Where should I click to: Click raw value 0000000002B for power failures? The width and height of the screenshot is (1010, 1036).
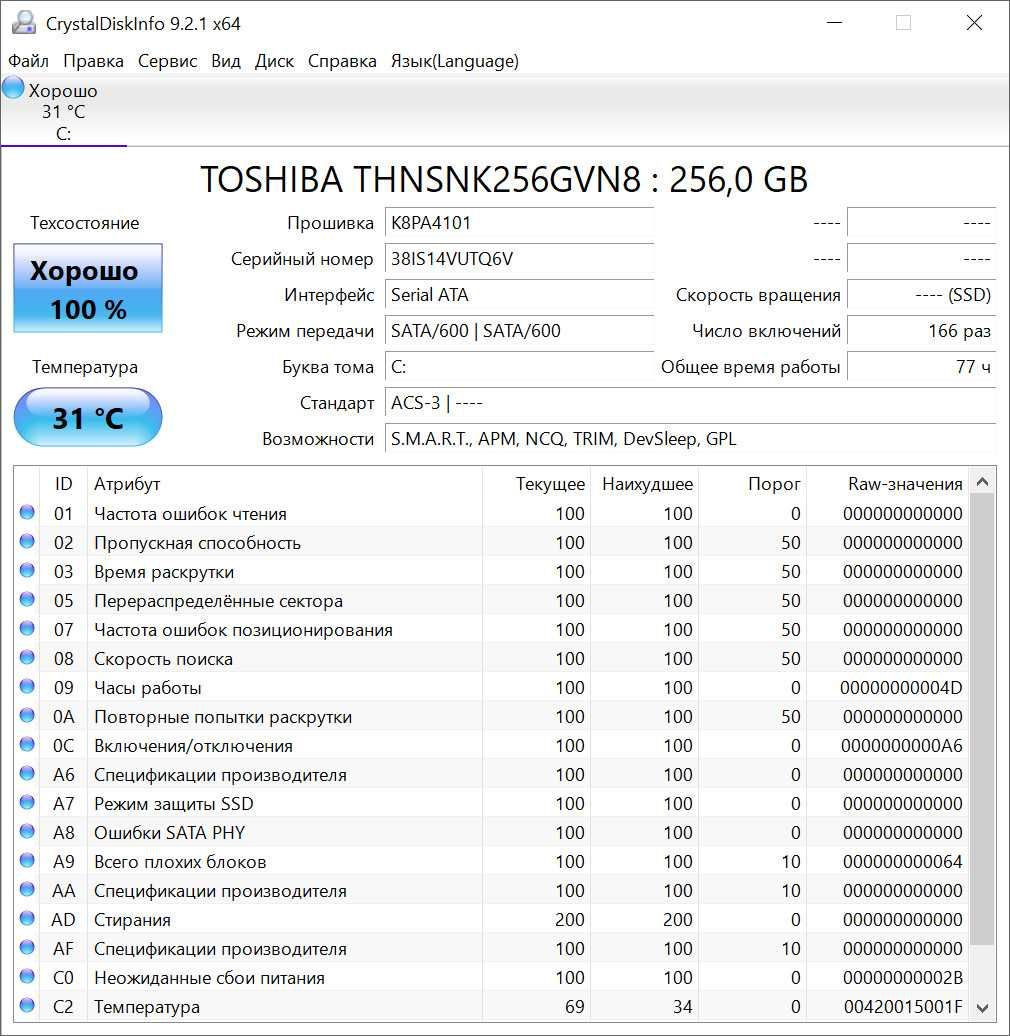(902, 978)
